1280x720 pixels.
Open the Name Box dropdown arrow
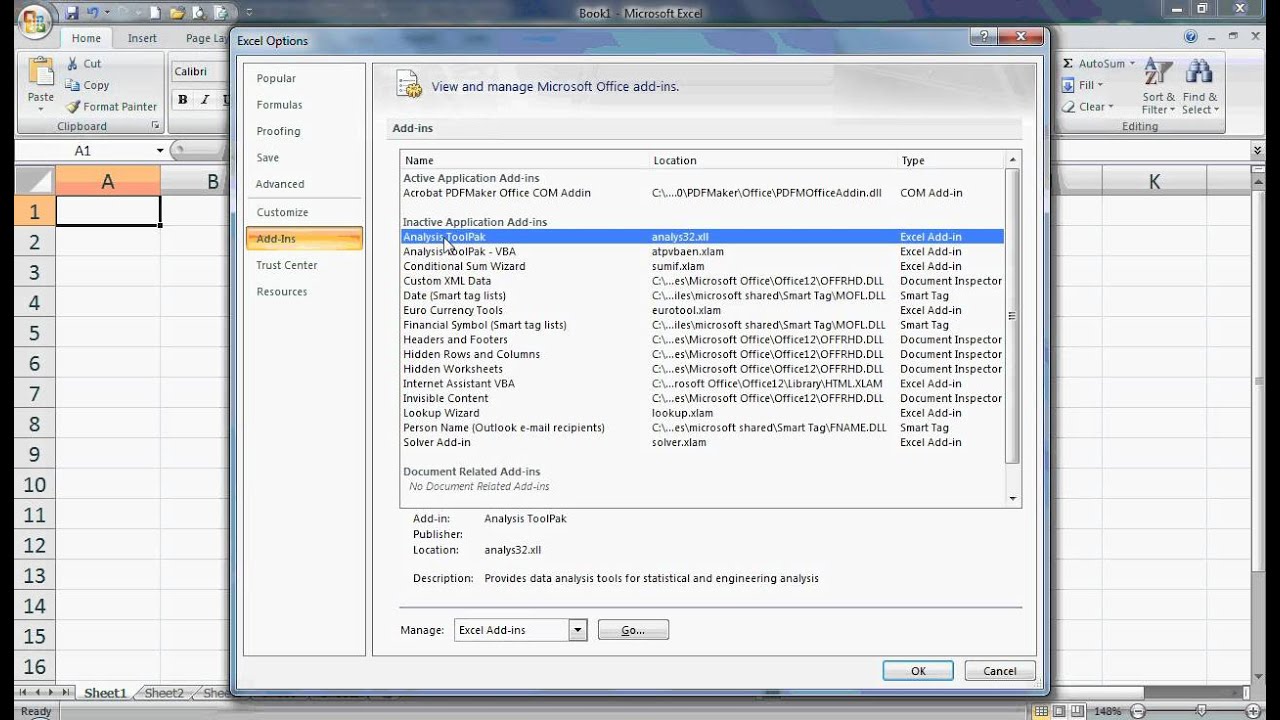point(159,151)
